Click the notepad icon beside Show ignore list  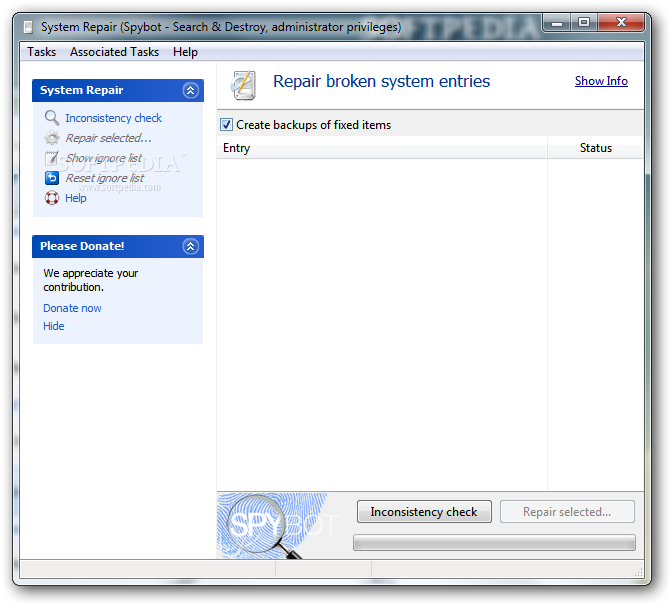click(52, 158)
